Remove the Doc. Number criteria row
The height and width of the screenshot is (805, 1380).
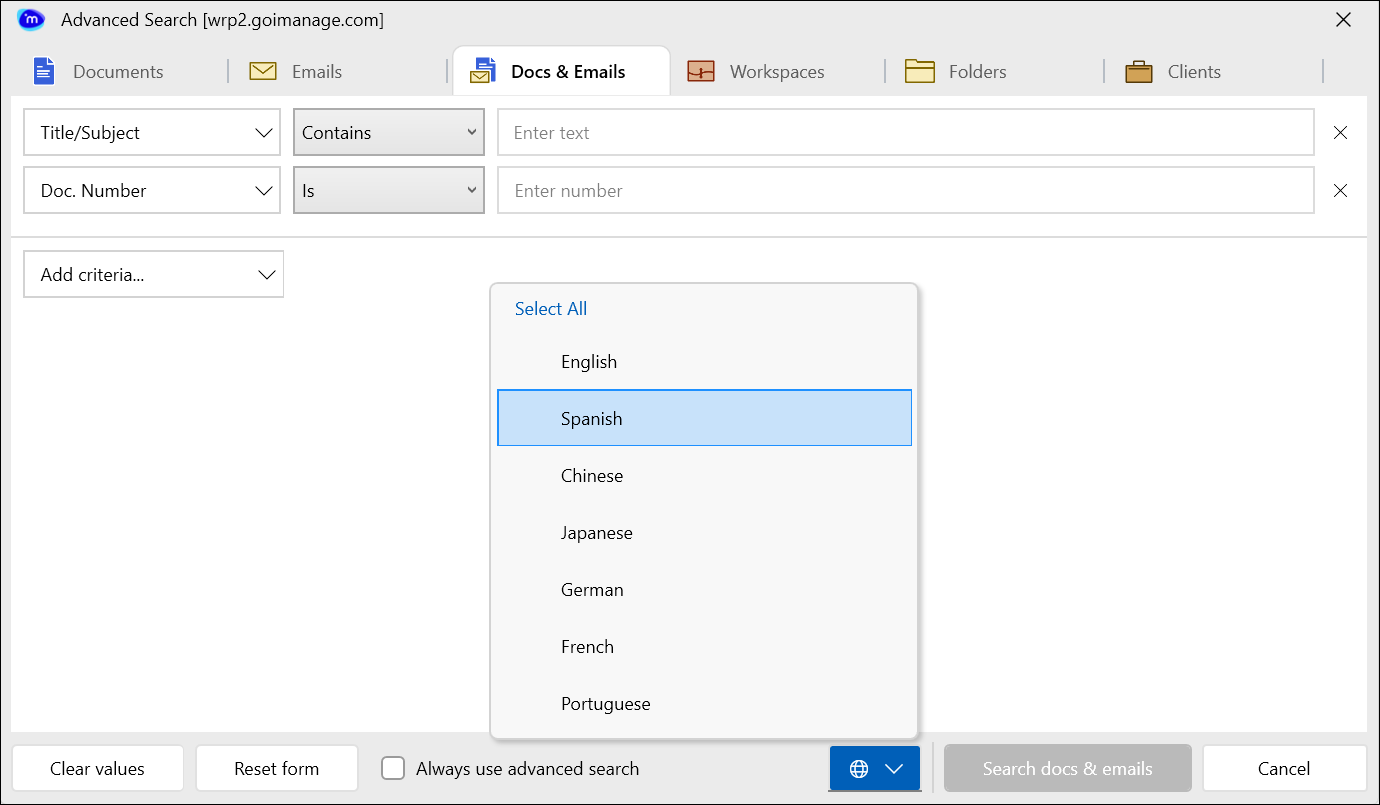click(1341, 191)
